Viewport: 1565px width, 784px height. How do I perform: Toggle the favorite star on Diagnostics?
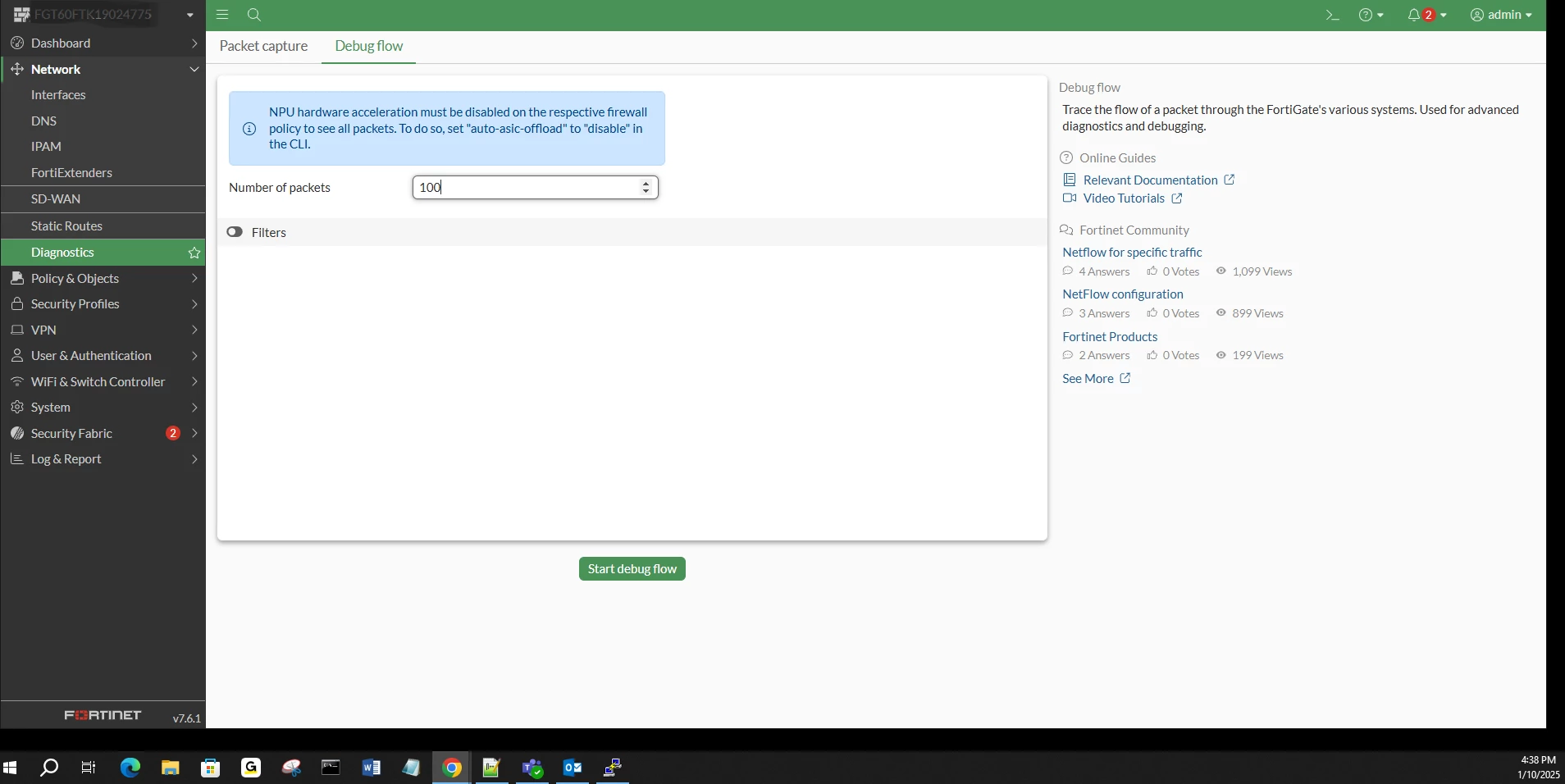(194, 253)
